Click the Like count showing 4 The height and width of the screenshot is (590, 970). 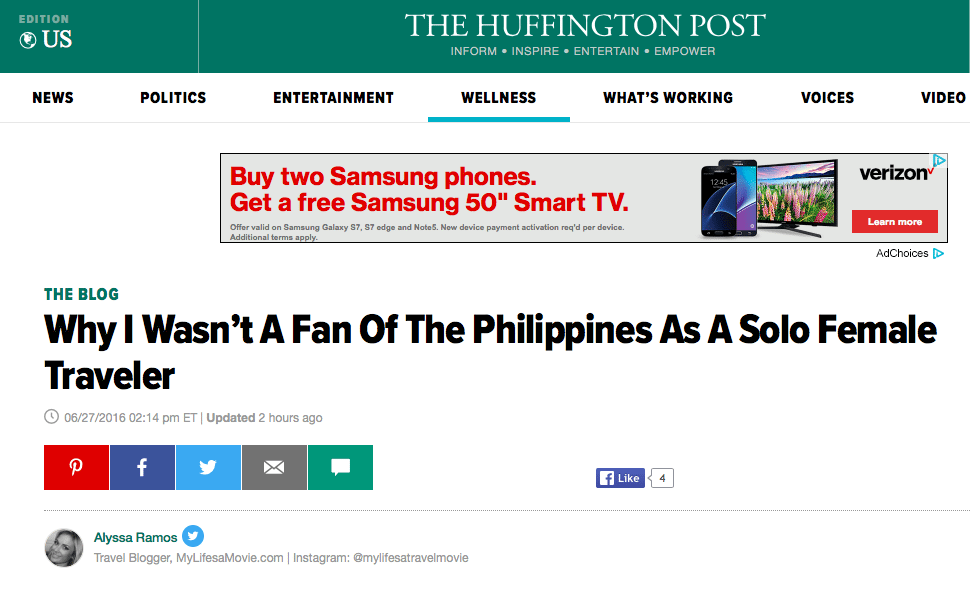[x=661, y=477]
